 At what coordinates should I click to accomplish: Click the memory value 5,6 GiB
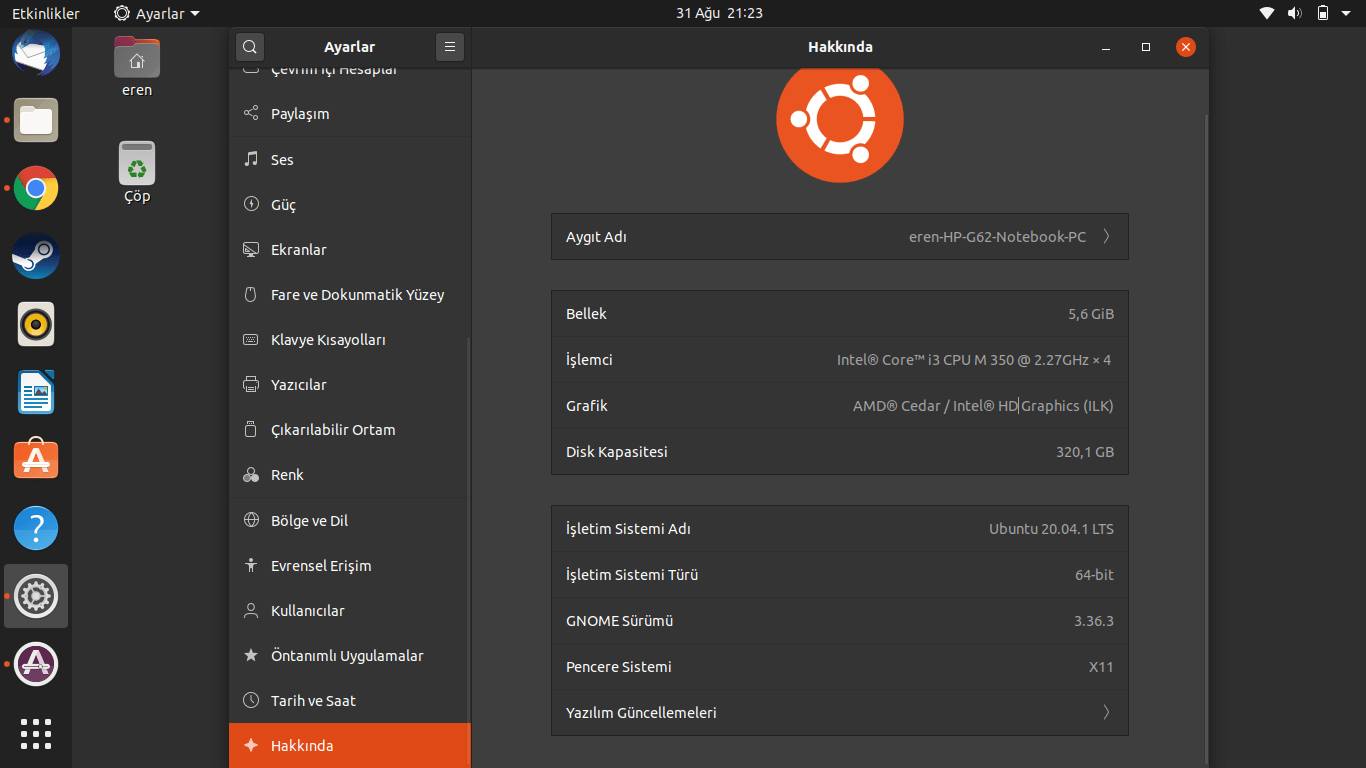[1091, 314]
